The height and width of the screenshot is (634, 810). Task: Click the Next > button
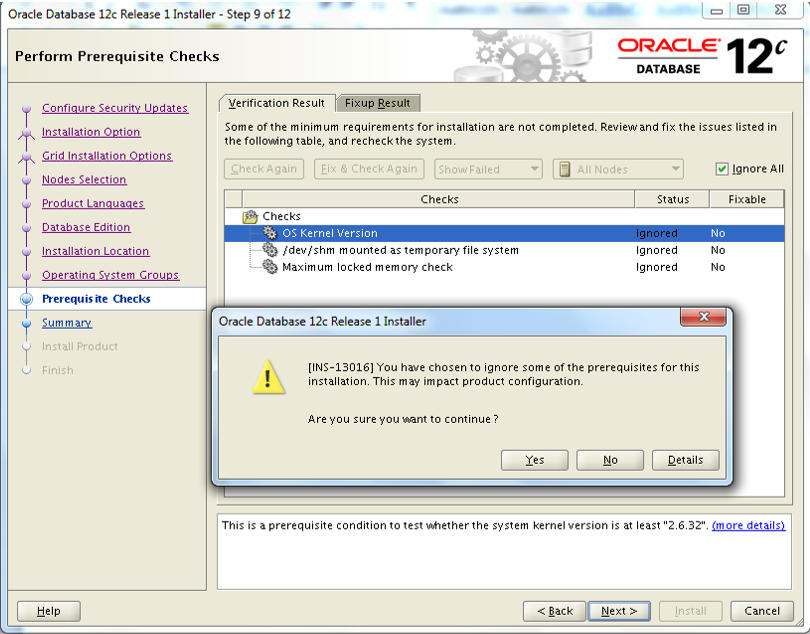(x=619, y=611)
